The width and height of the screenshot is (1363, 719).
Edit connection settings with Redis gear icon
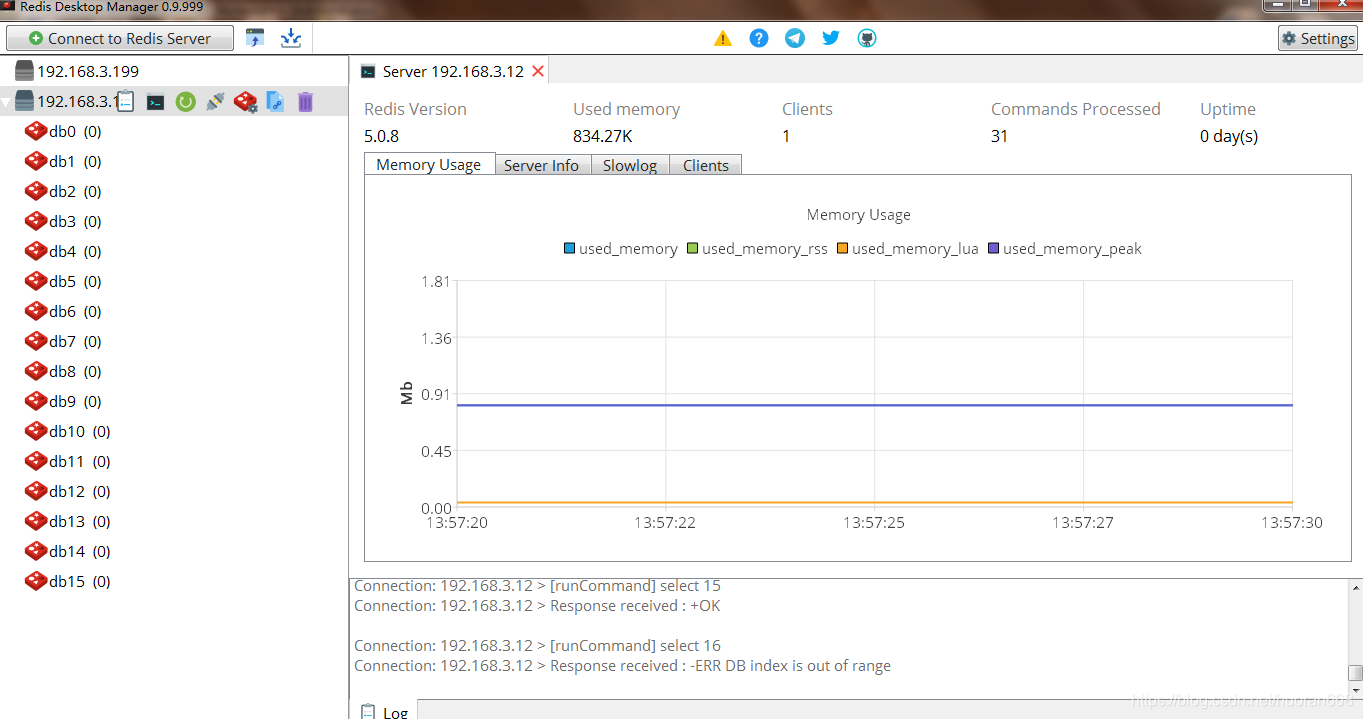(x=246, y=101)
